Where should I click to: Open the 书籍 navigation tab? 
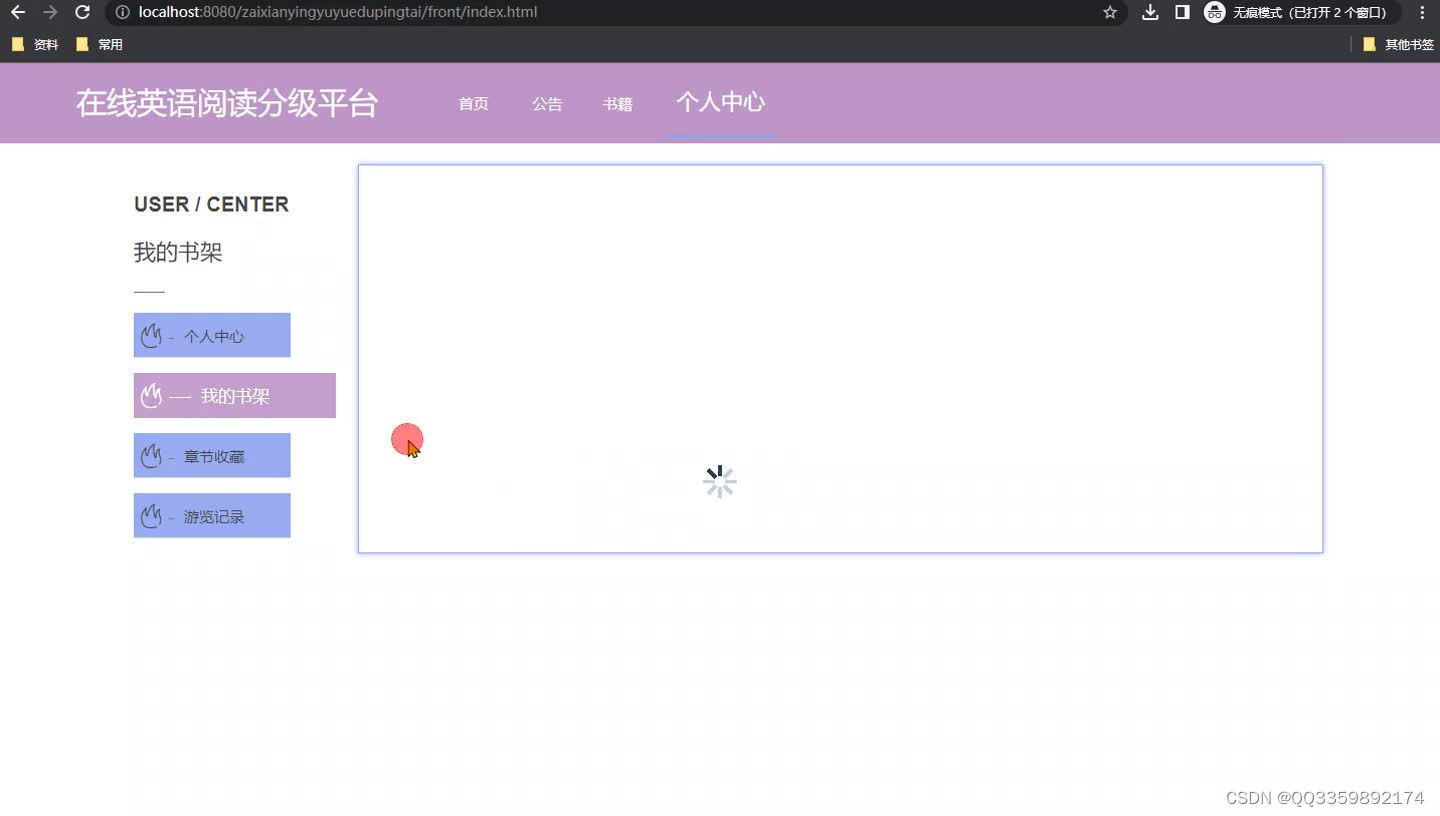[617, 103]
